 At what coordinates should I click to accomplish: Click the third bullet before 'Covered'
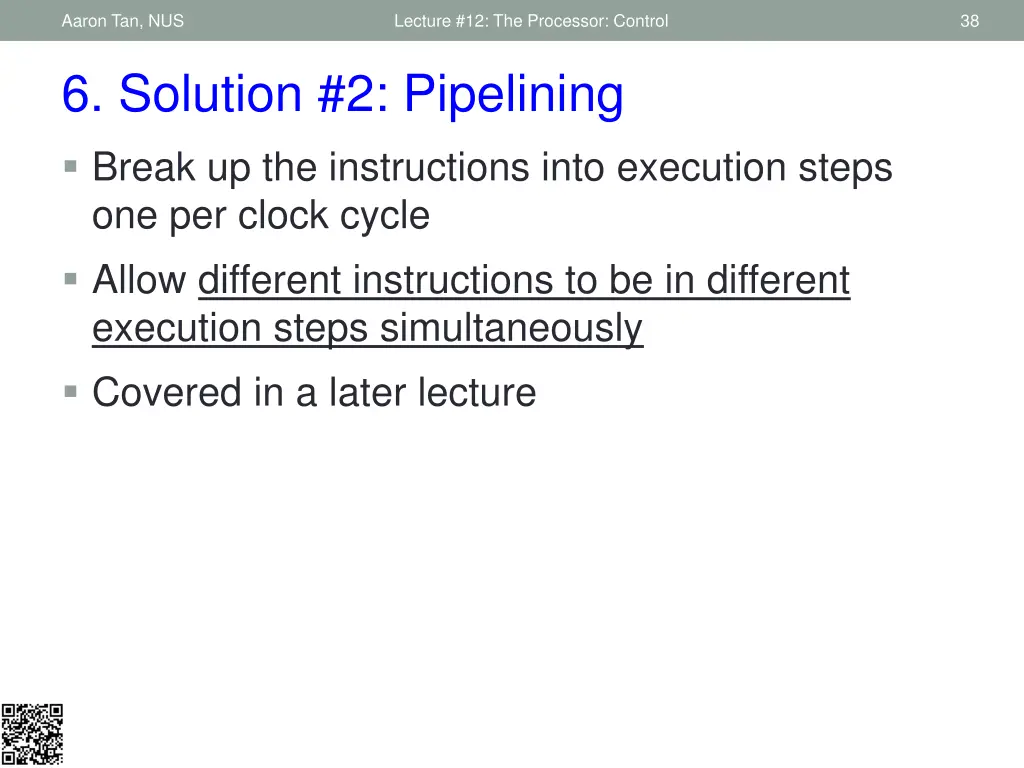(x=71, y=392)
